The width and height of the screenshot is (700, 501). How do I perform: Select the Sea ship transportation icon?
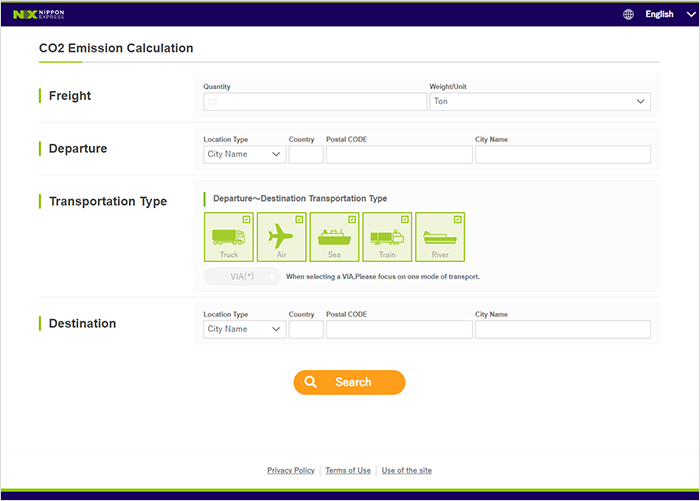[x=334, y=237]
